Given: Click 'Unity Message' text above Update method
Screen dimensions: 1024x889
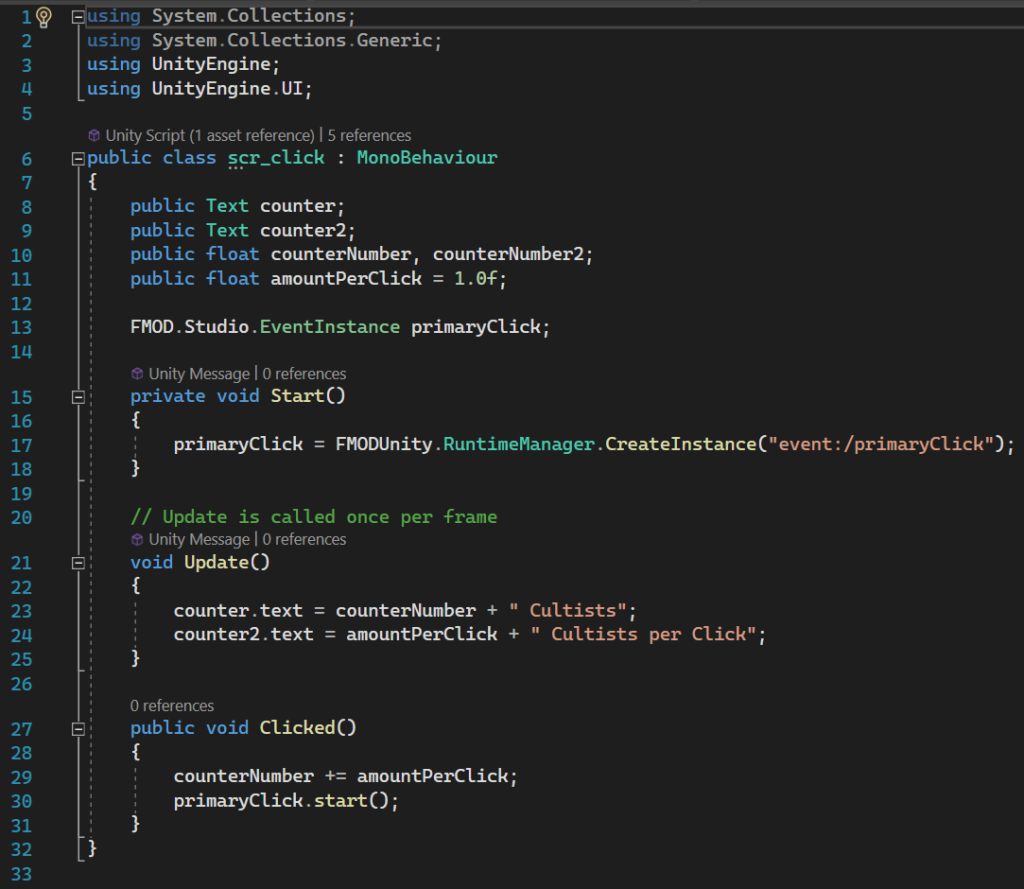Looking at the screenshot, I should (199, 540).
